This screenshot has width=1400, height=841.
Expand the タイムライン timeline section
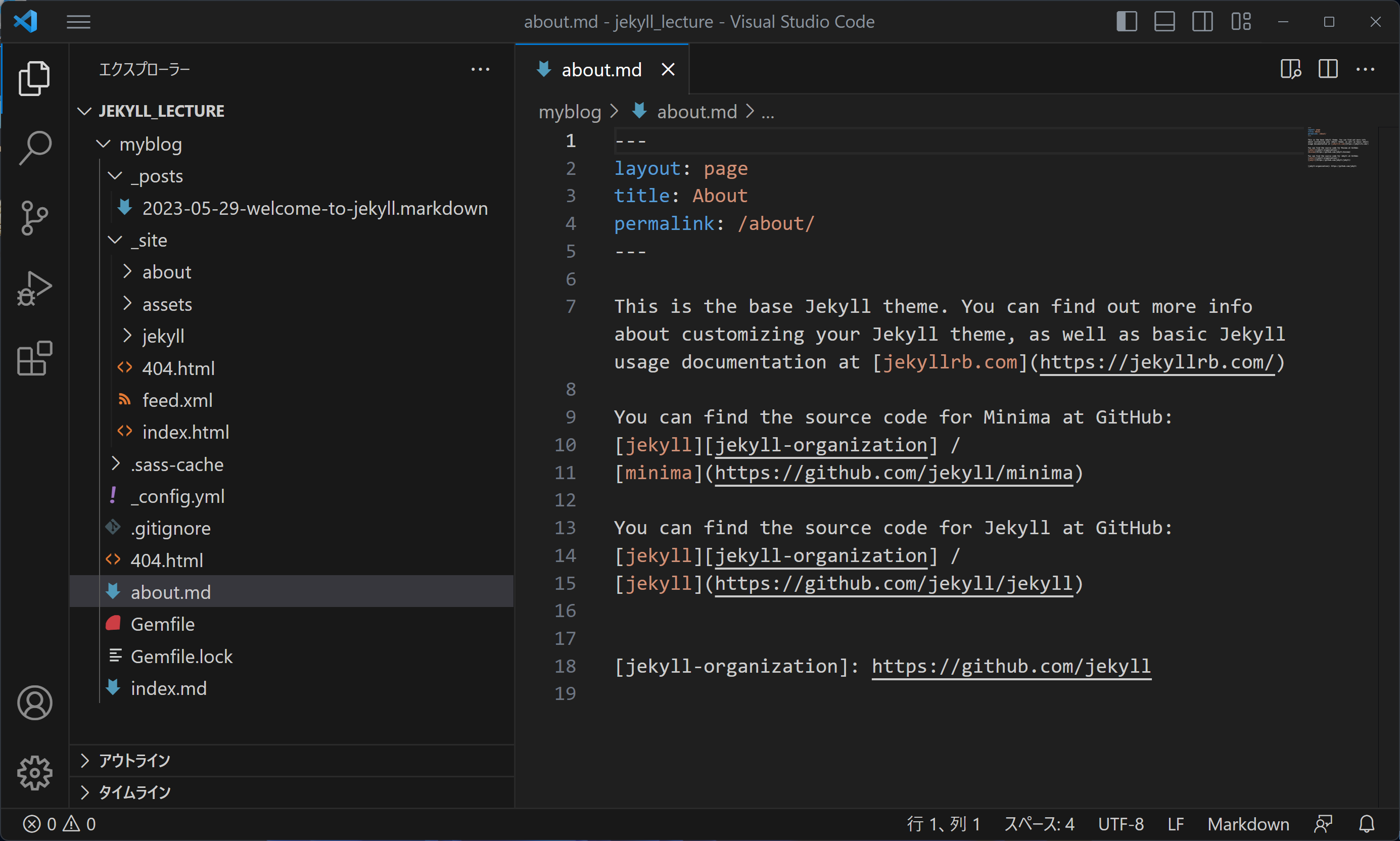coord(291,792)
